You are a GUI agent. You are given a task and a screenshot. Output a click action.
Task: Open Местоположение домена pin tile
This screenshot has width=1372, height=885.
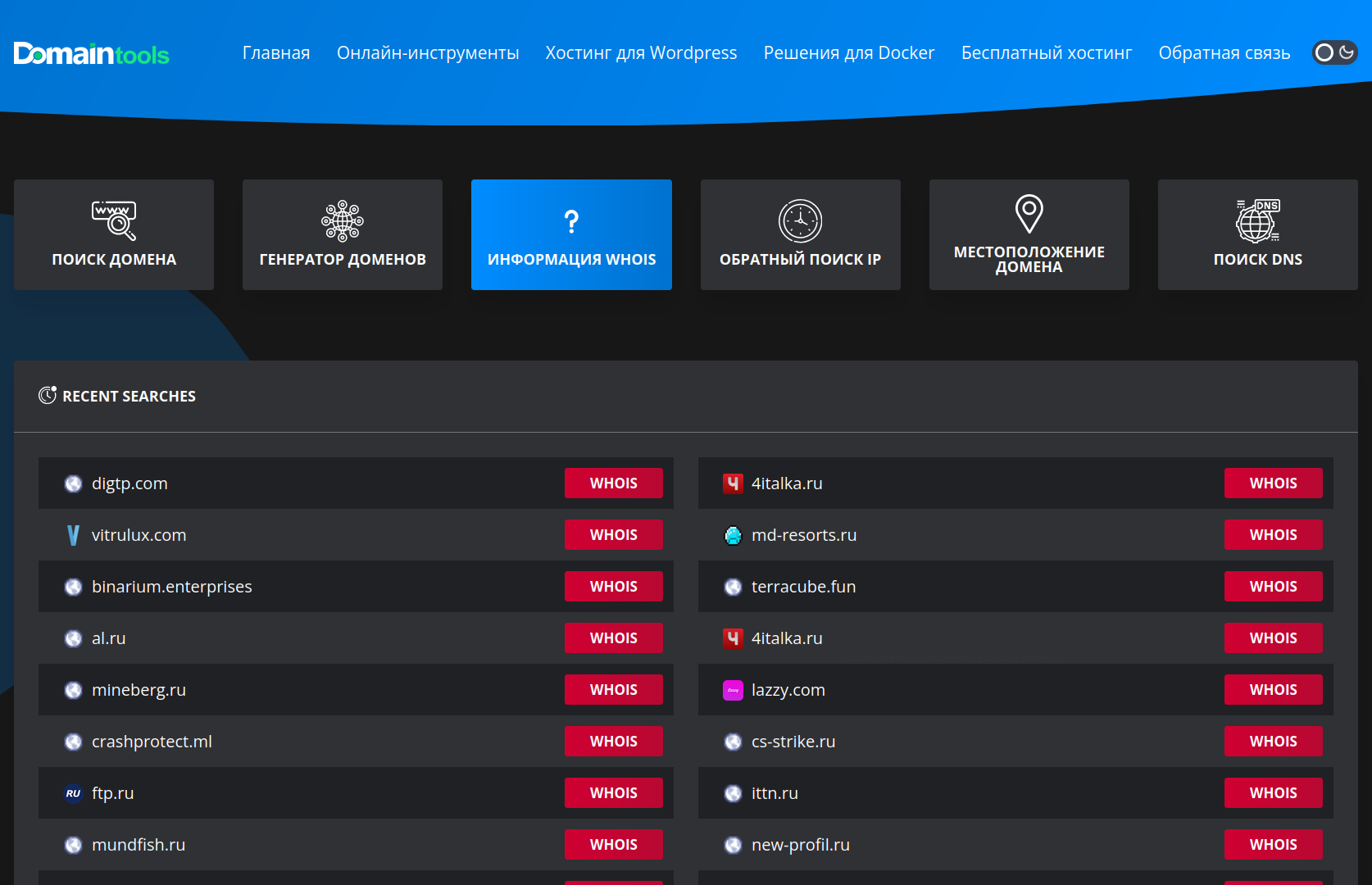(1029, 234)
